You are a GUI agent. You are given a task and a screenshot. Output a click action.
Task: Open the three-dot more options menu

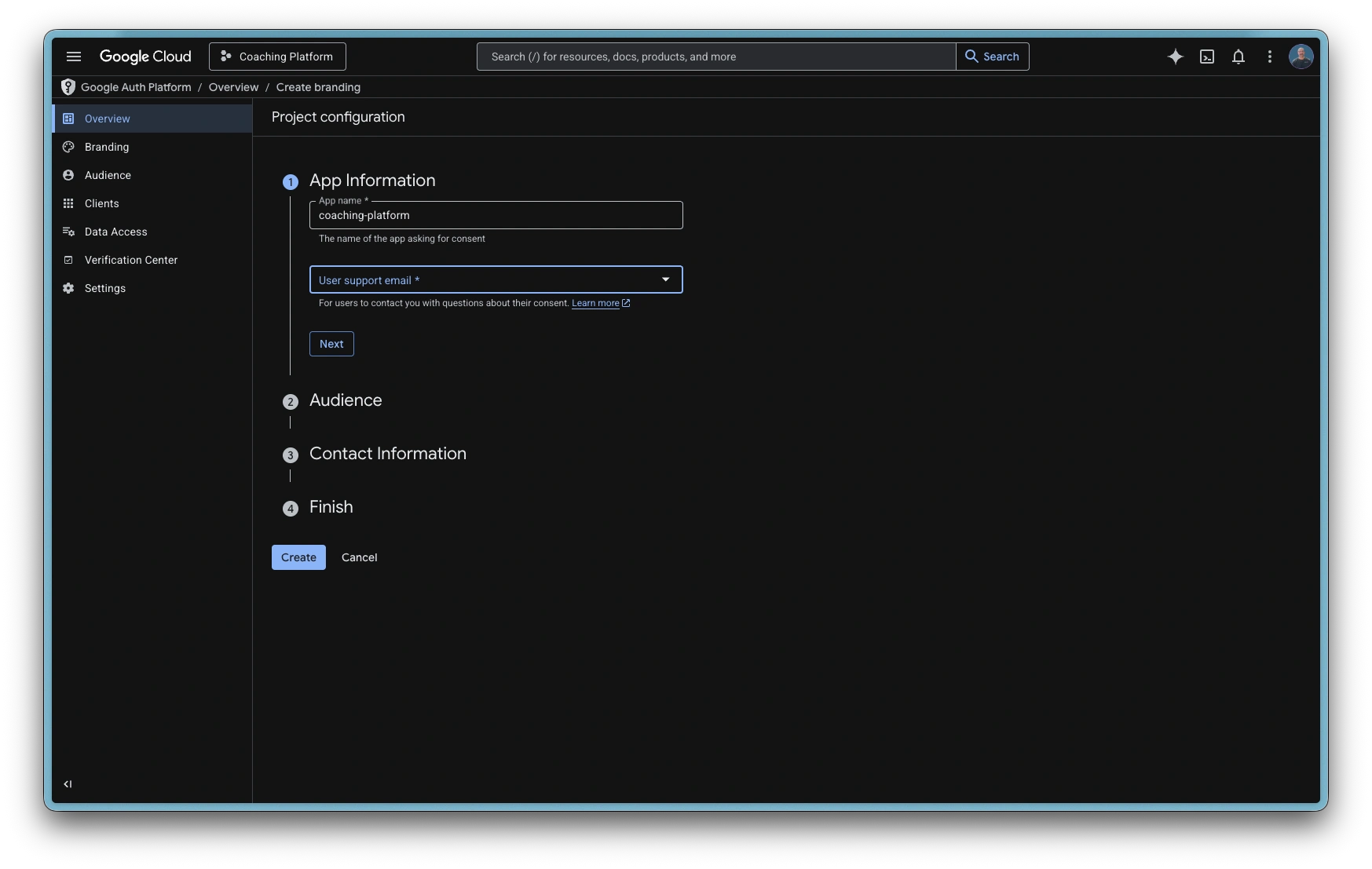1270,57
